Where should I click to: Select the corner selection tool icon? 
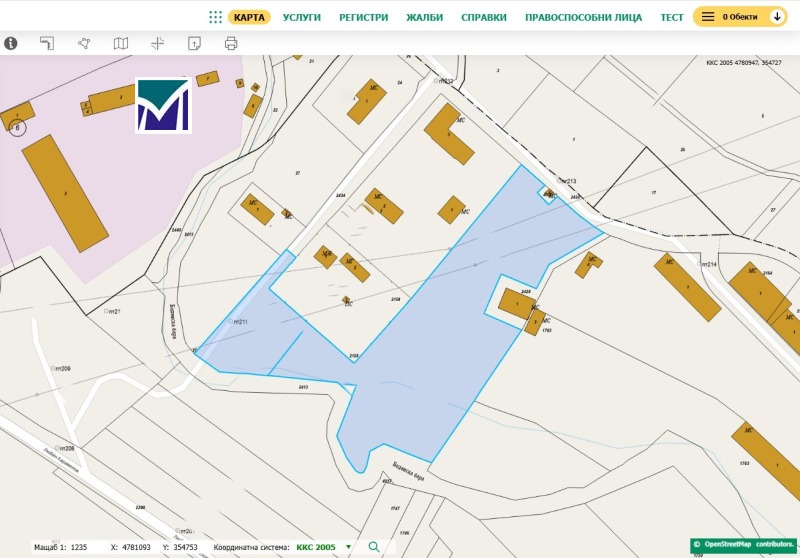pyautogui.click(x=47, y=43)
